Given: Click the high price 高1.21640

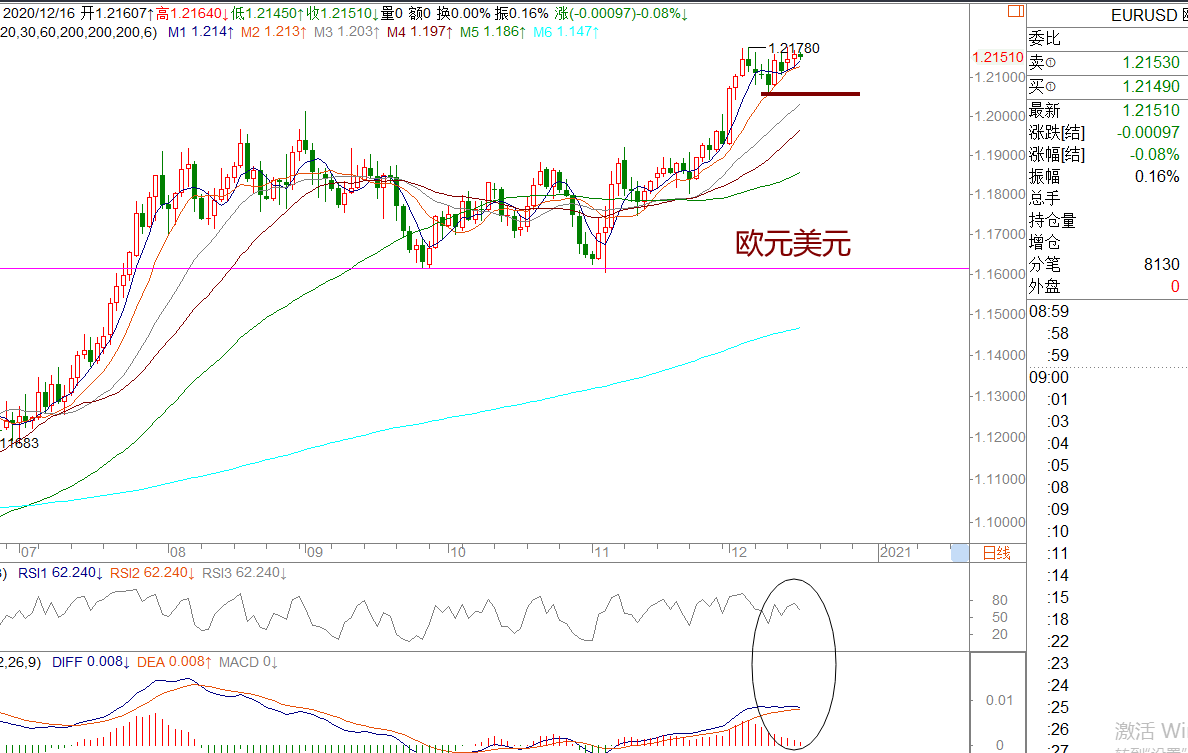Looking at the screenshot, I should (193, 13).
